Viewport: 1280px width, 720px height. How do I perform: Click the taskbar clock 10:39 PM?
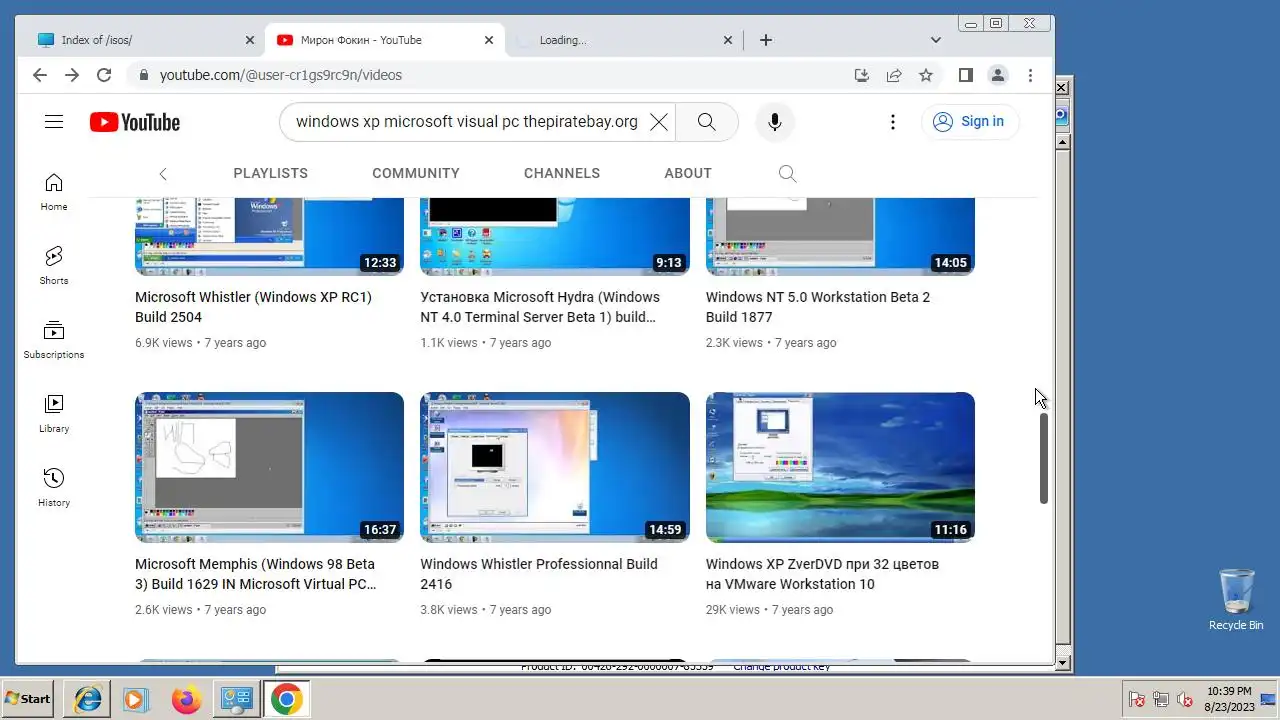[1229, 691]
